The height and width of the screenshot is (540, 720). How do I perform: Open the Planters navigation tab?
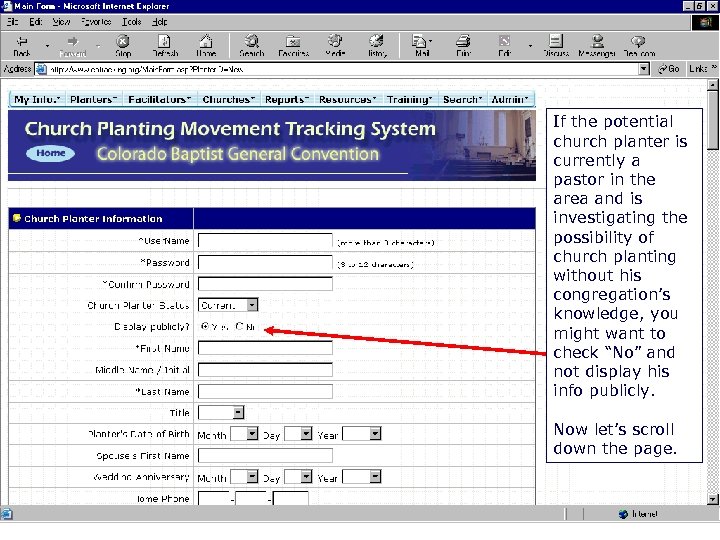click(x=94, y=99)
